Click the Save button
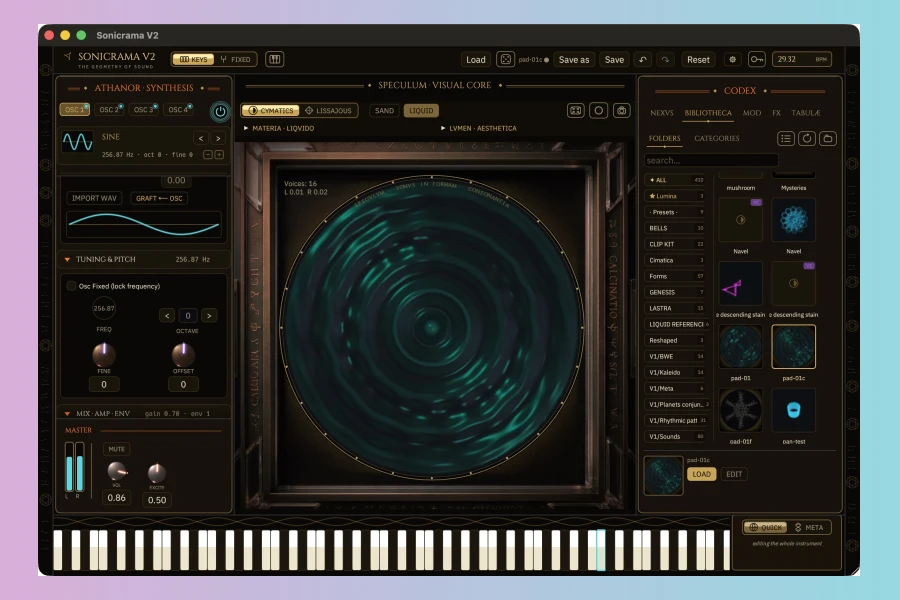The height and width of the screenshot is (600, 900). pos(614,60)
